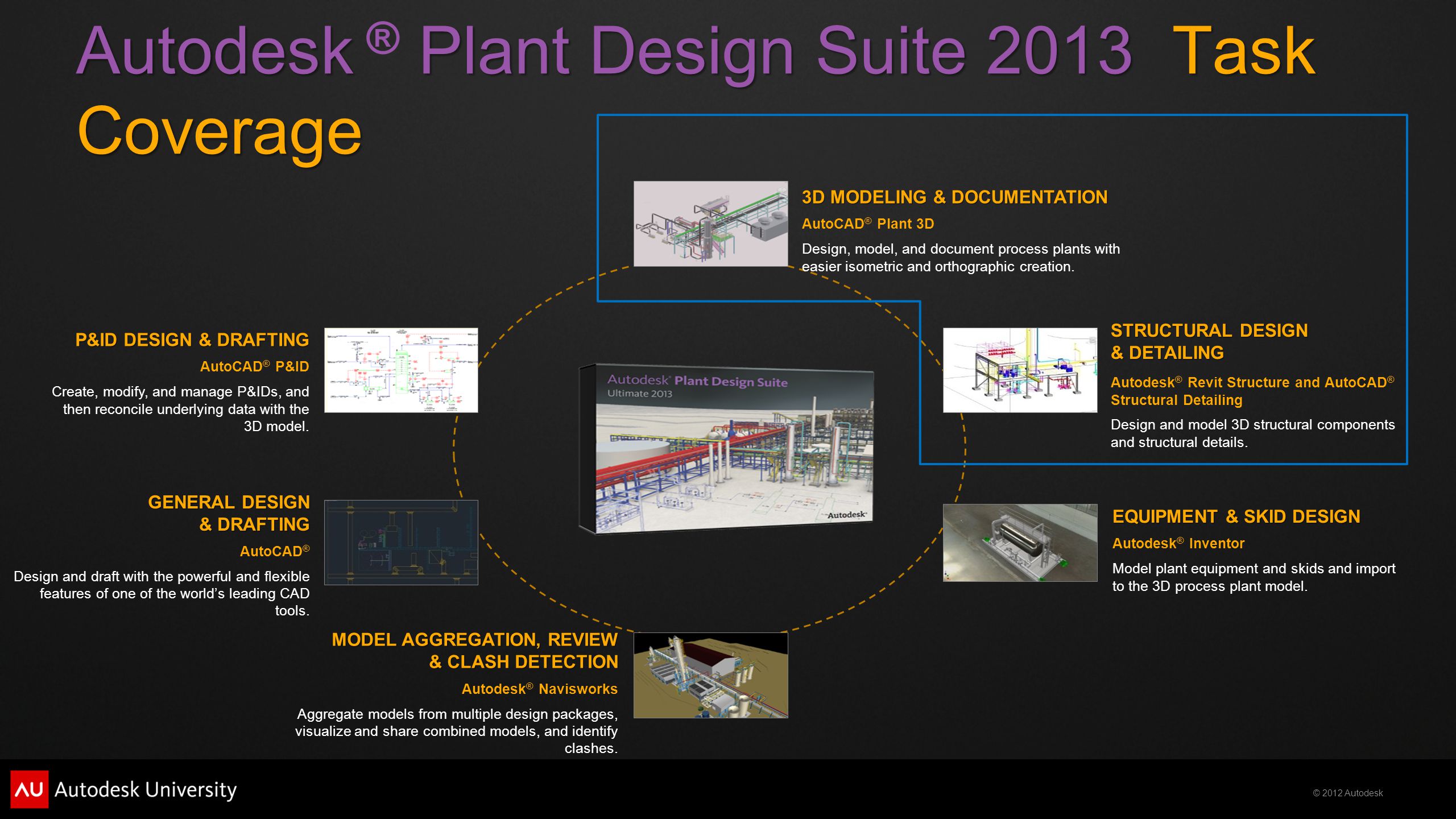Select the 'AutoCAD Plant 3D' product name
This screenshot has height=819, width=1456.
(867, 224)
